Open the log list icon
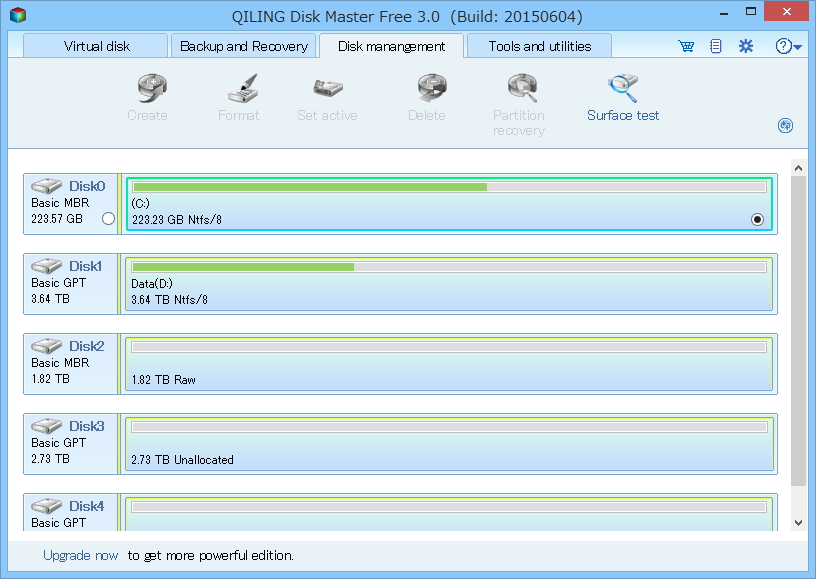This screenshot has width=816, height=579. tap(715, 45)
